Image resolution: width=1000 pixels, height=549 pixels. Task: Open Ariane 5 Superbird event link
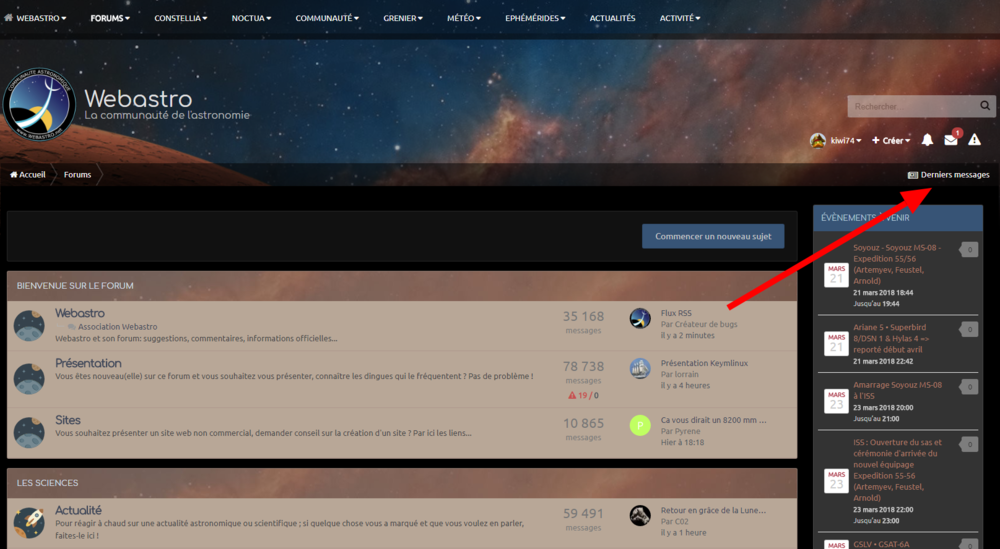pos(892,338)
